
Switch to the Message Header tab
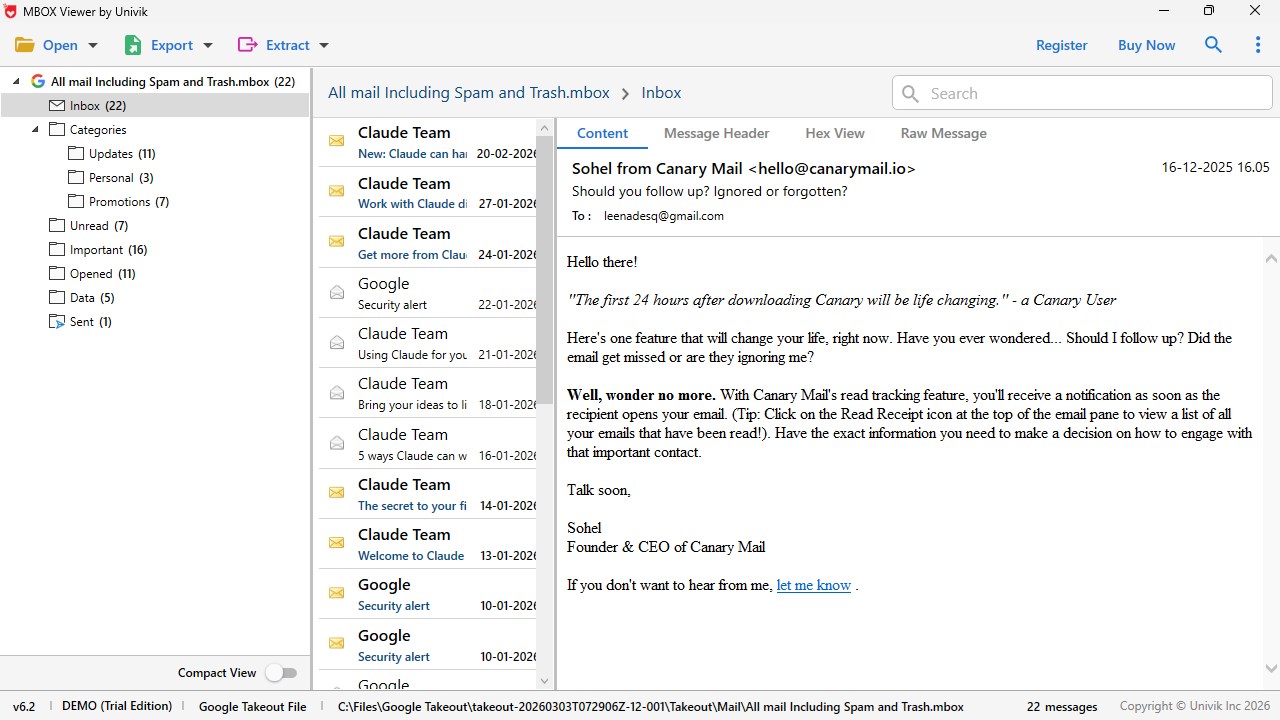point(717,133)
